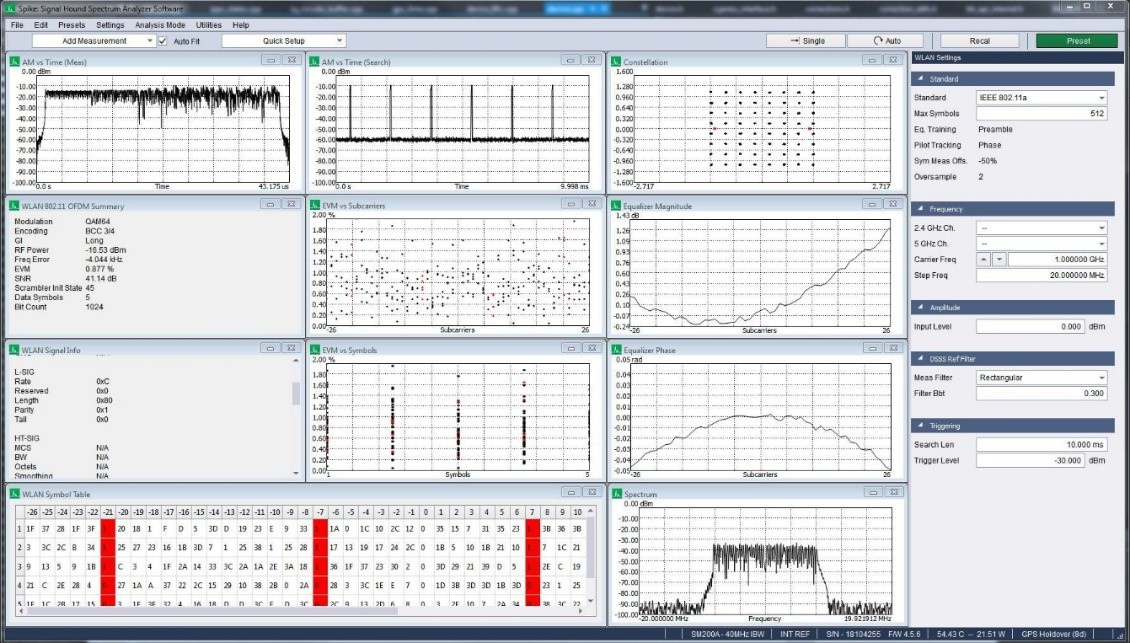Open the Analysis Mode menu

click(x=160, y=24)
